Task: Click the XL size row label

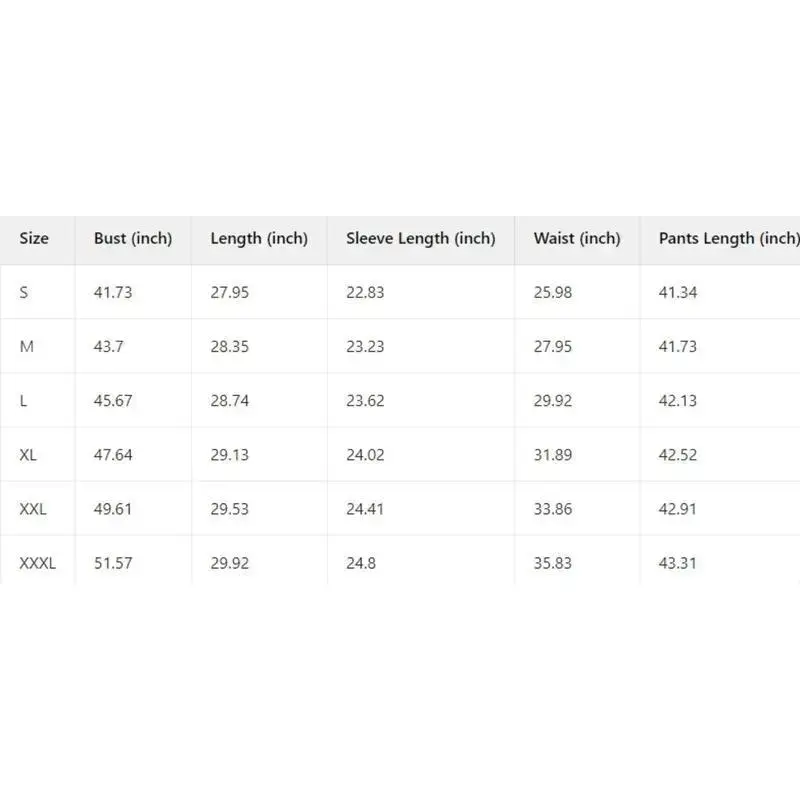Action: 28,455
